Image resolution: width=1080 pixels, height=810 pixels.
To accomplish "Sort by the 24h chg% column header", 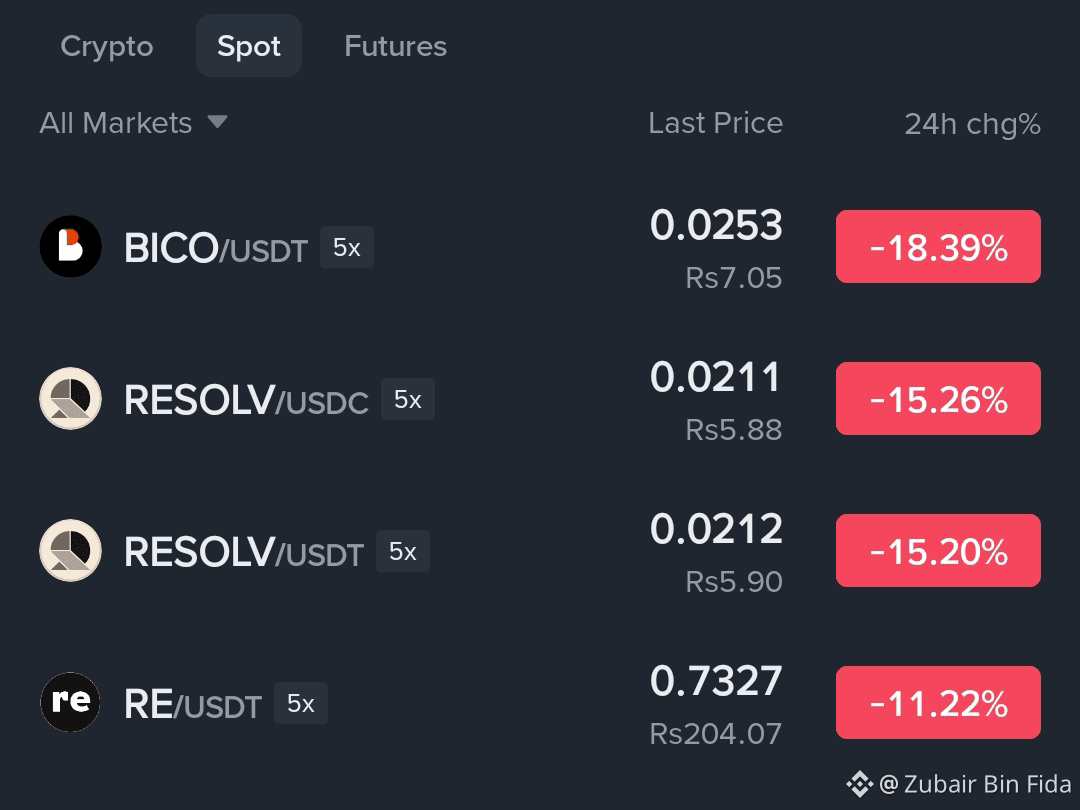I will pos(973,124).
